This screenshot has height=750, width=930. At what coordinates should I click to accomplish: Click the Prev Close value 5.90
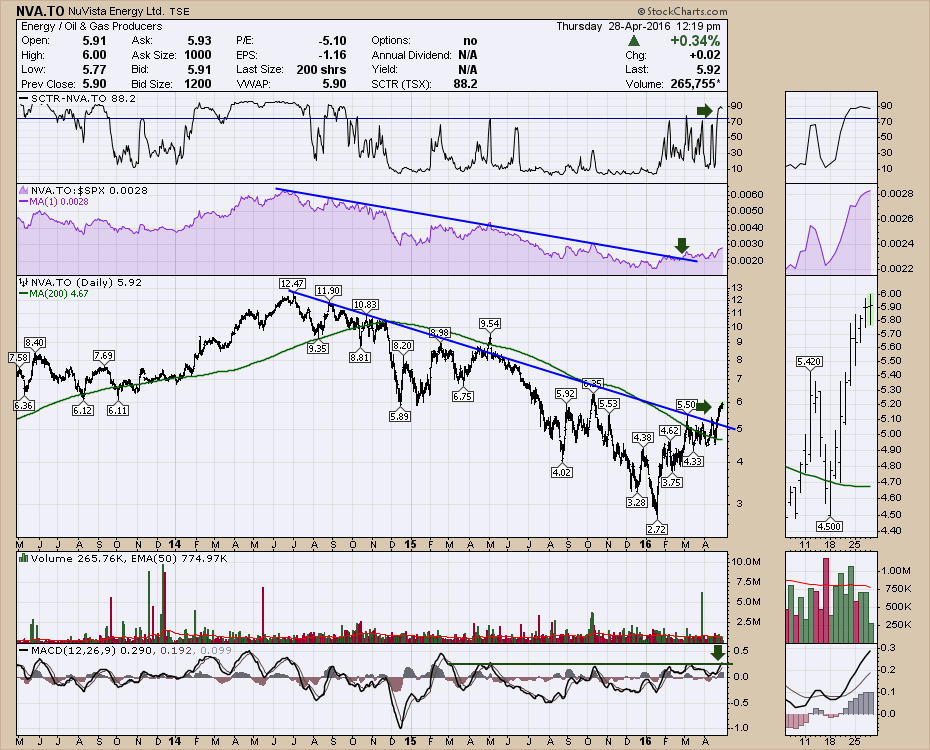click(x=94, y=84)
